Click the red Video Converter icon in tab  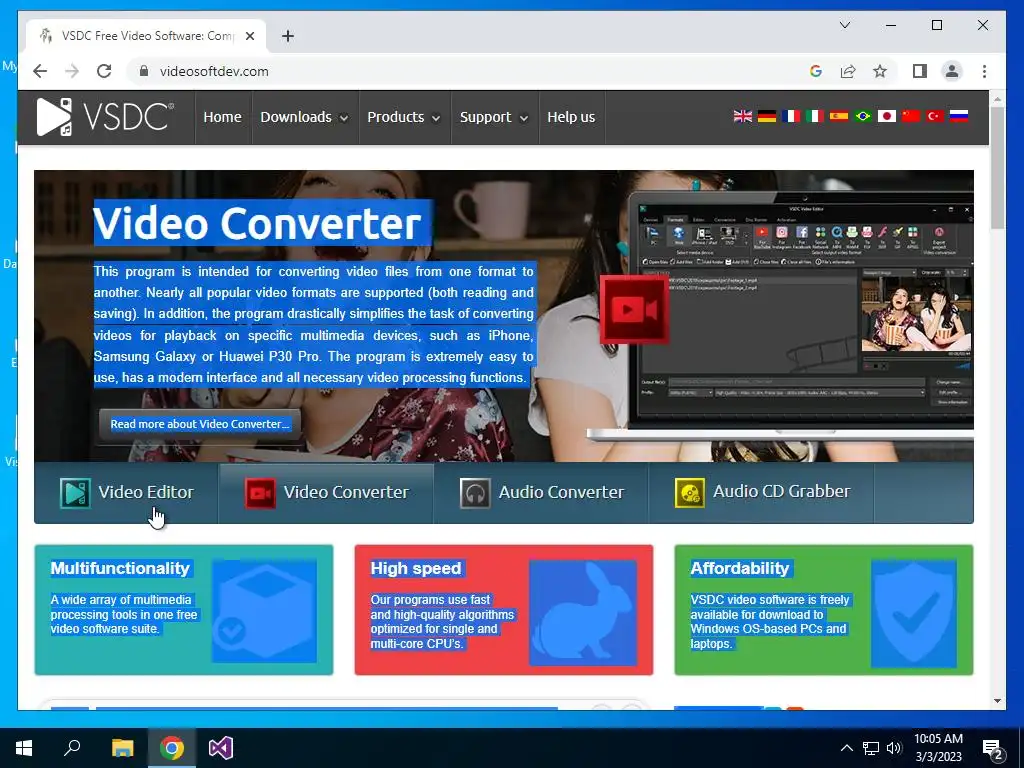(x=260, y=493)
